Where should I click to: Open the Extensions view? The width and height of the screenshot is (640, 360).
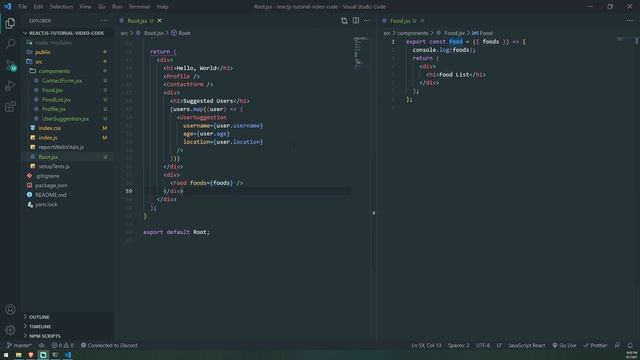coord(10,107)
